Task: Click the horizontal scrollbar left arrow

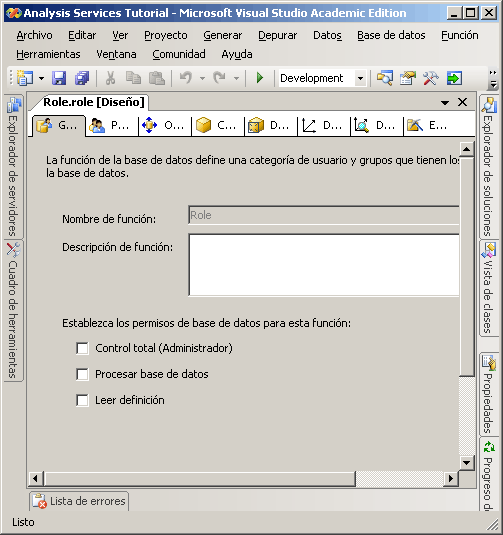Action: click(x=35, y=478)
